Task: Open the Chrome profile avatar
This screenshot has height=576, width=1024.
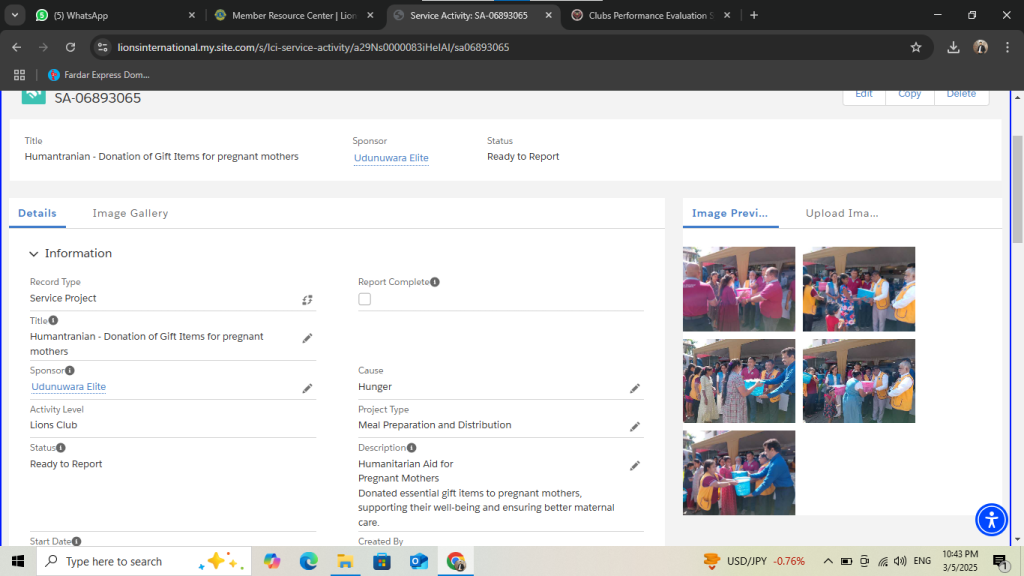Action: (x=980, y=47)
